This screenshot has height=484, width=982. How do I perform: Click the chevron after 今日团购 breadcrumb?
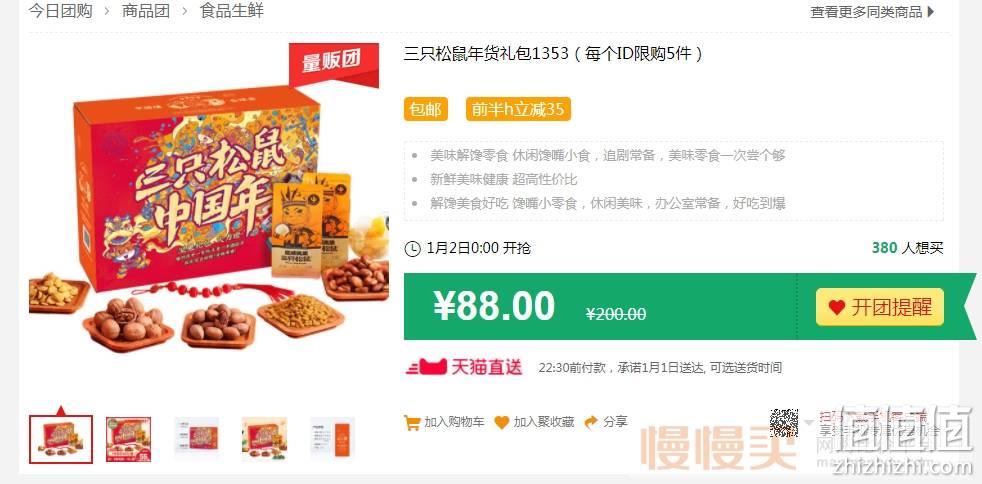click(x=107, y=11)
